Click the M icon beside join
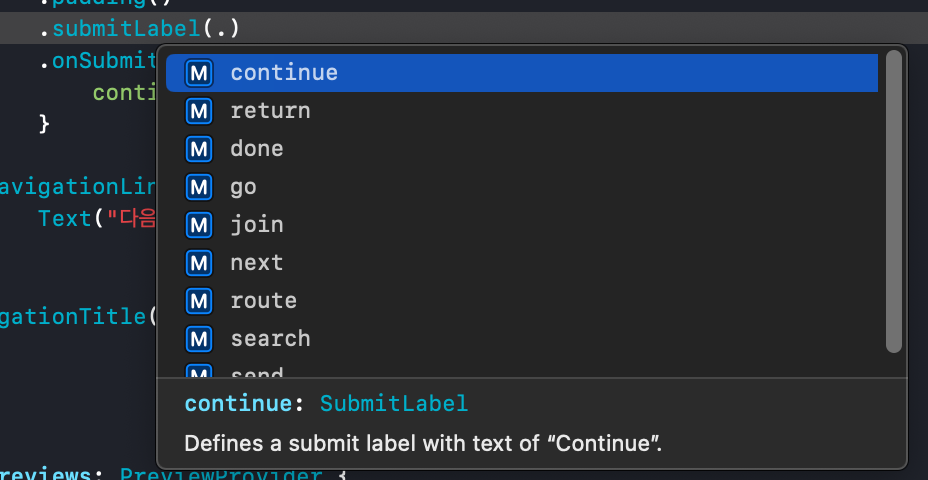This screenshot has width=928, height=480. click(x=199, y=225)
